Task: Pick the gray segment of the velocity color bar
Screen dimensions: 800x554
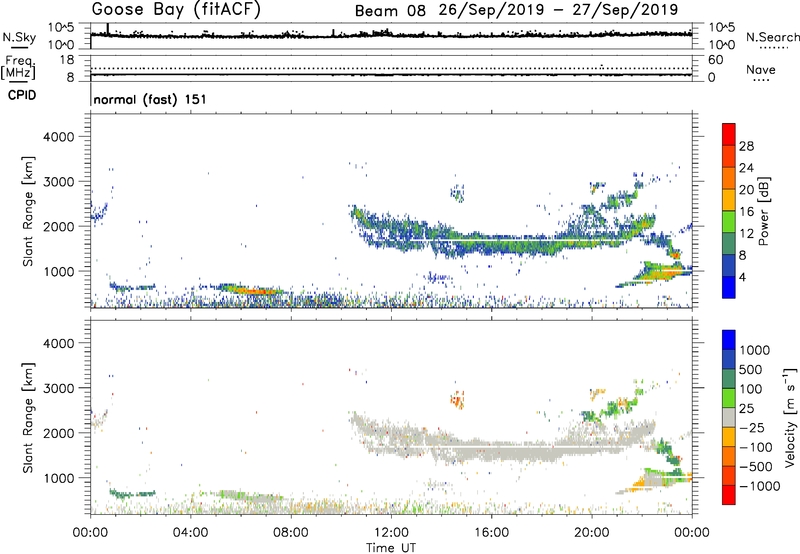Action: (x=729, y=417)
